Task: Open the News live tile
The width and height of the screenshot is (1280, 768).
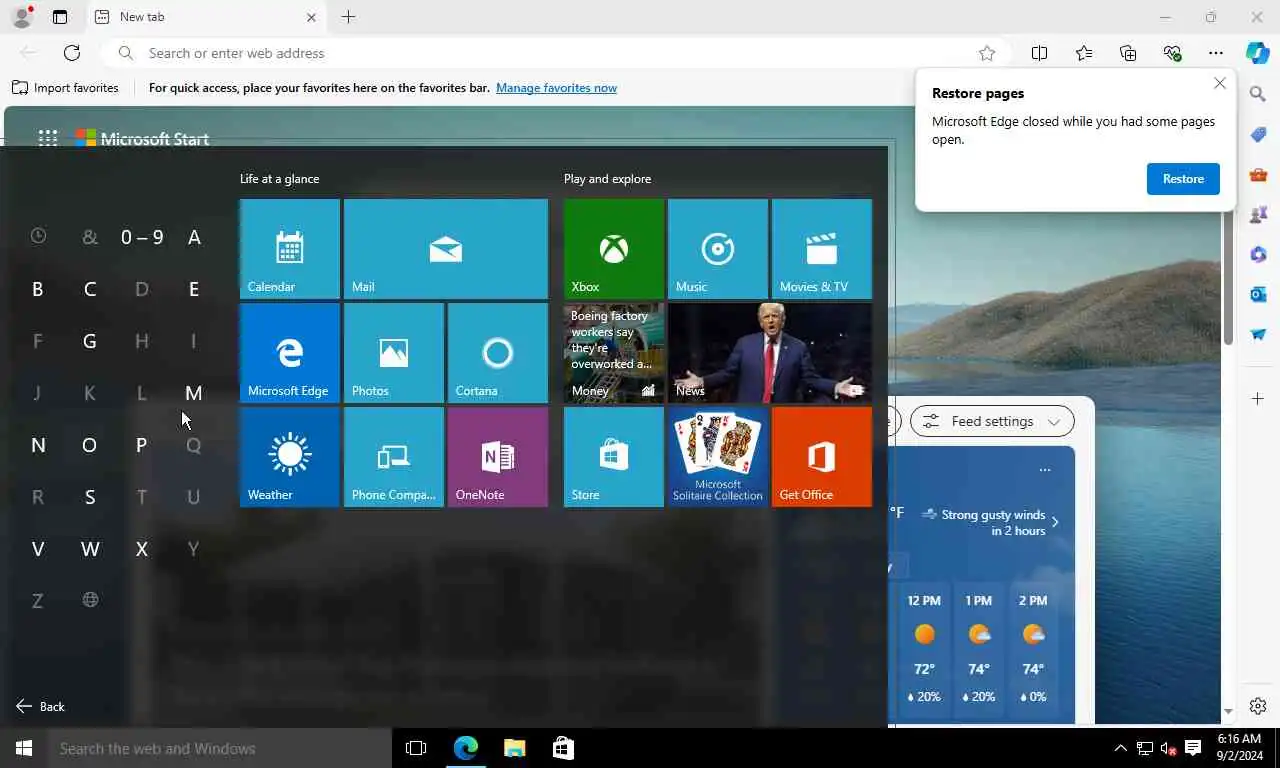Action: point(770,353)
